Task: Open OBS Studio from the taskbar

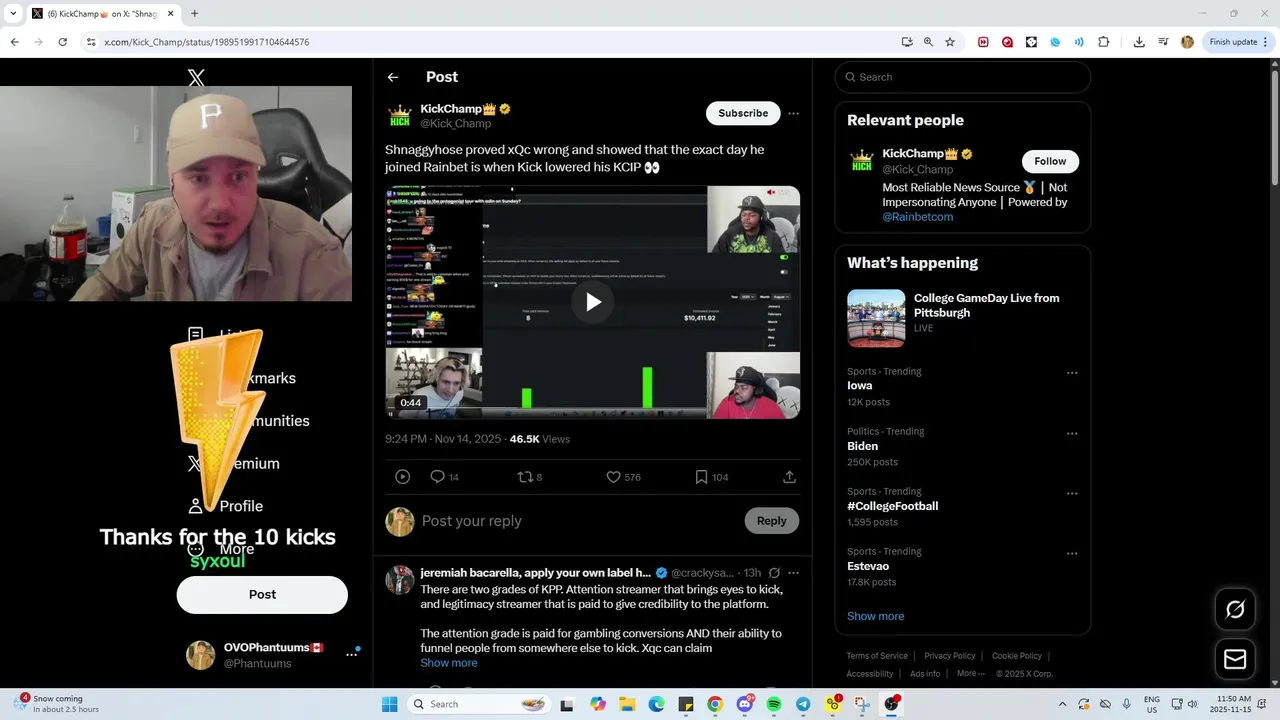Action: 891,704
